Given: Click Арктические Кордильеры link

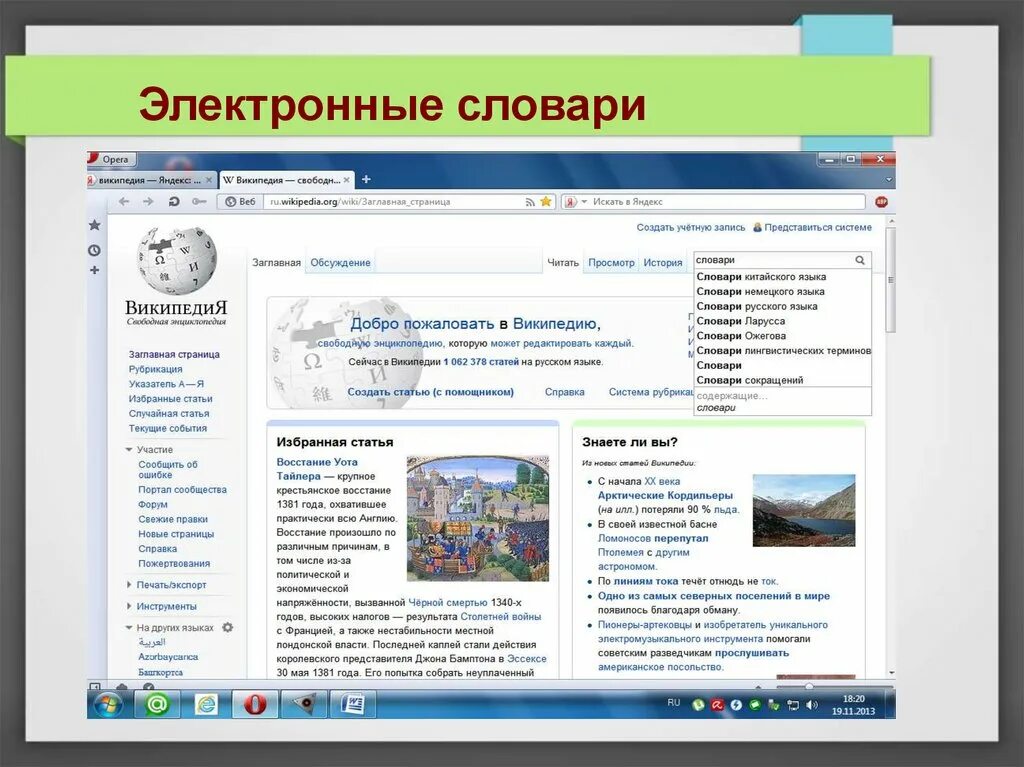Looking at the screenshot, I should coord(665,495).
